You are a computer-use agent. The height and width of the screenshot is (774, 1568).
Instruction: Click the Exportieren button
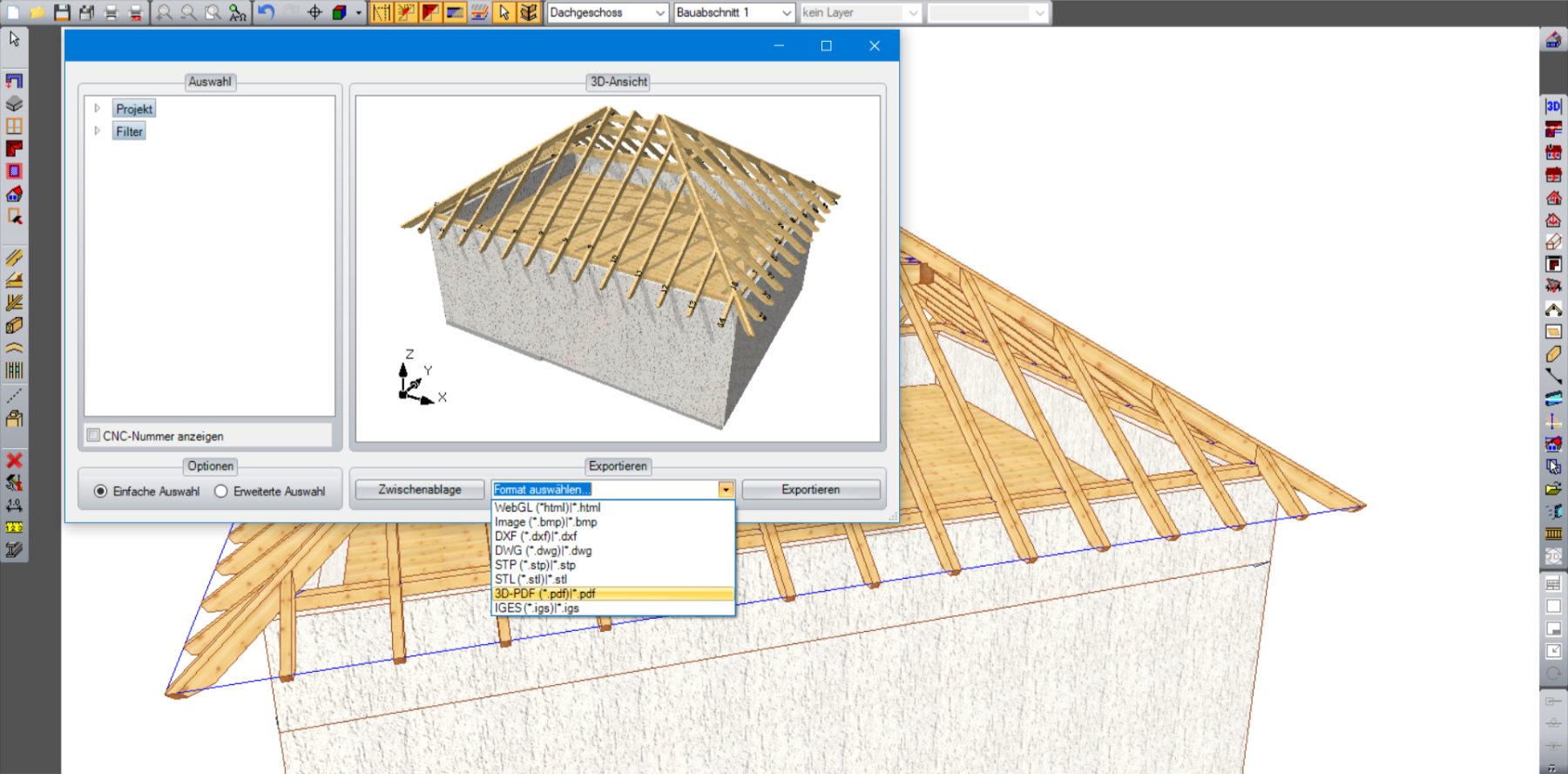point(810,490)
